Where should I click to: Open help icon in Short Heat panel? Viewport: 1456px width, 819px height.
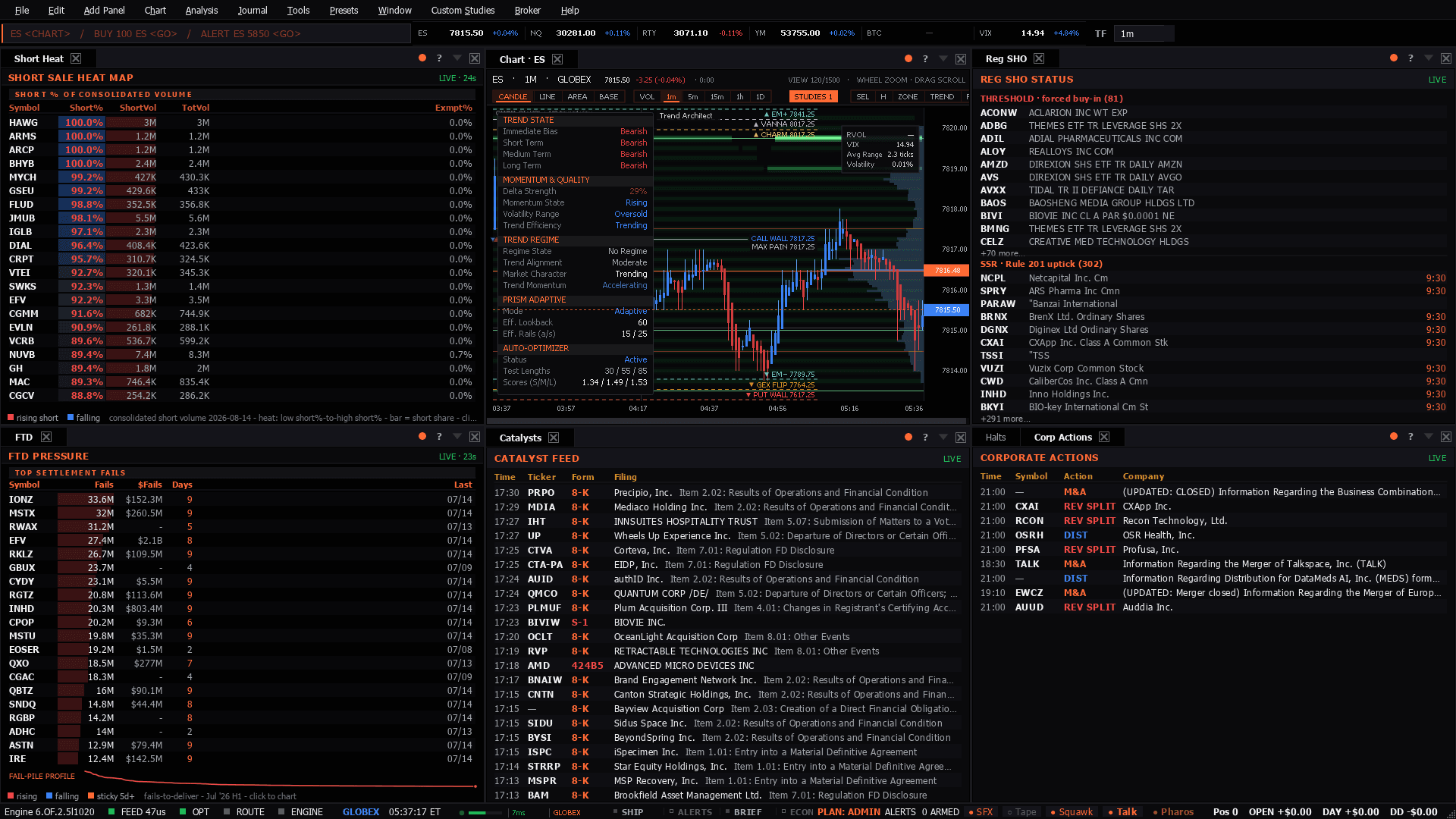(439, 58)
